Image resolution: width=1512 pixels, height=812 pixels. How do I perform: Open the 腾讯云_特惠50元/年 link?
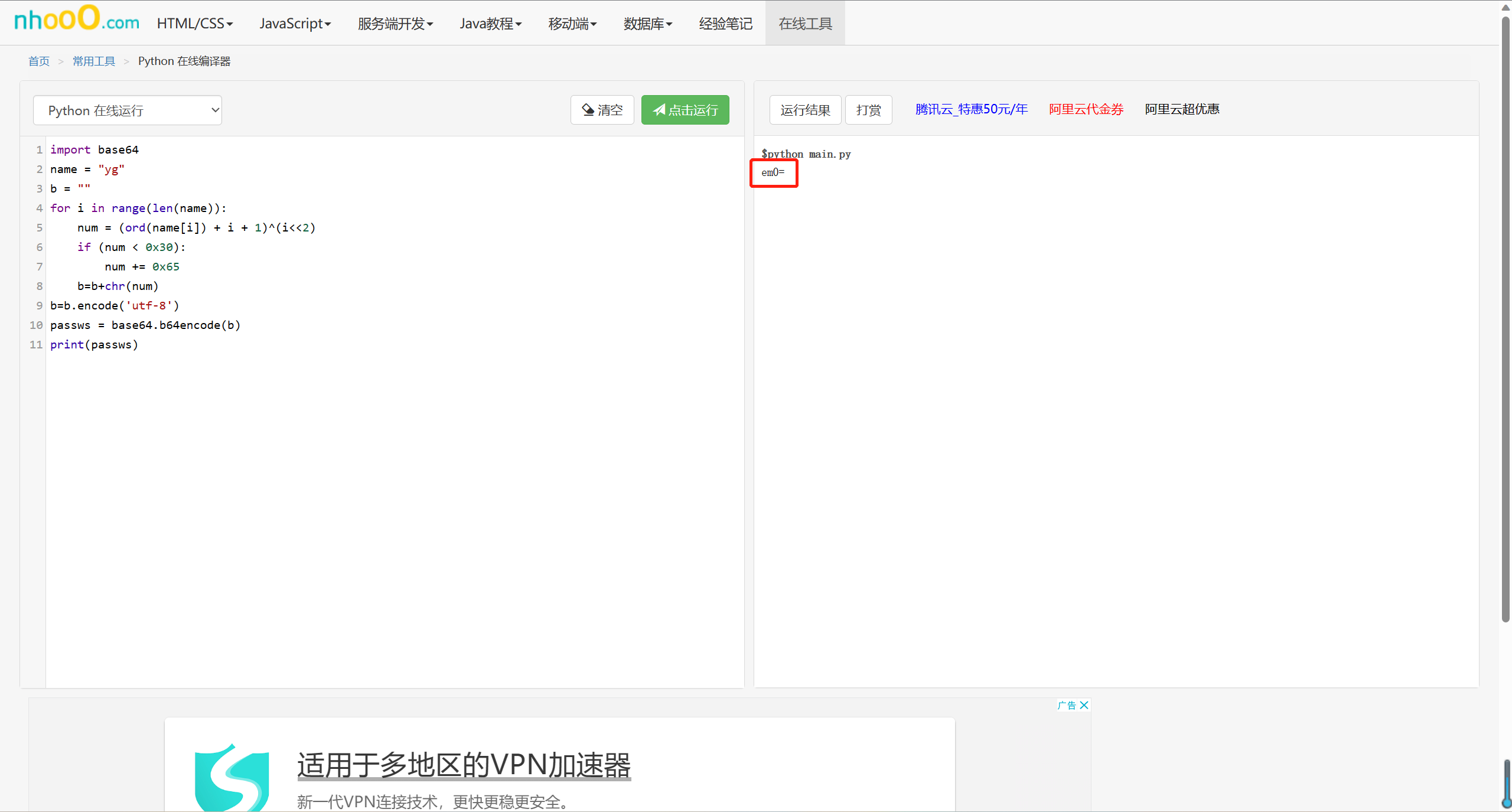(x=971, y=109)
